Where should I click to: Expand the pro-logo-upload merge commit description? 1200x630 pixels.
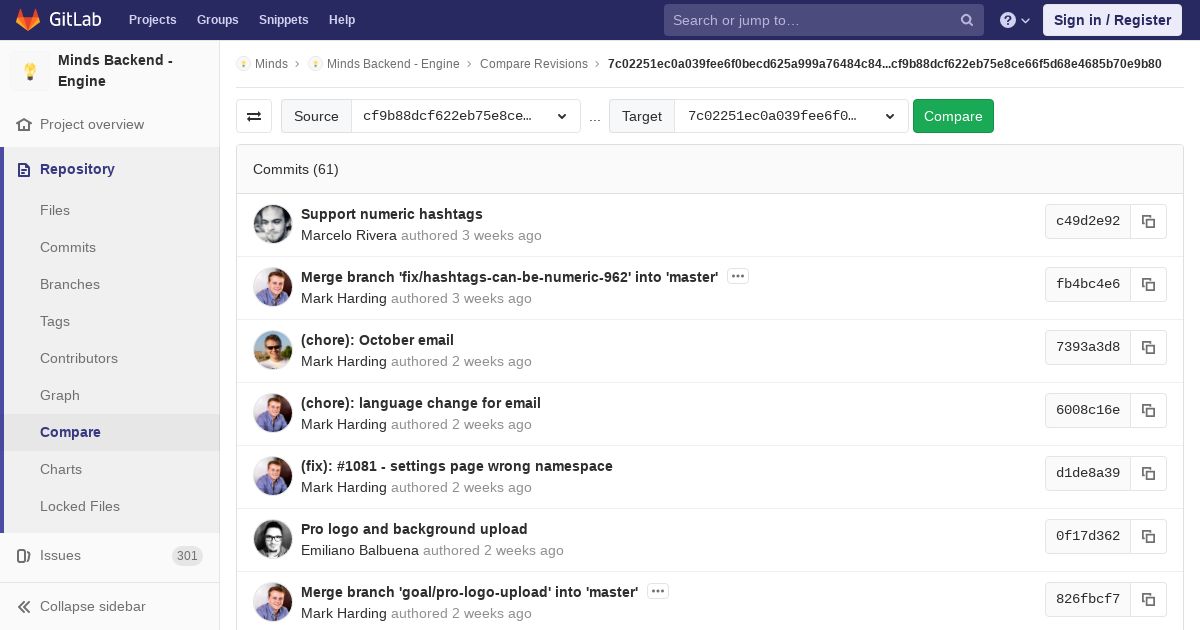pyautogui.click(x=658, y=591)
